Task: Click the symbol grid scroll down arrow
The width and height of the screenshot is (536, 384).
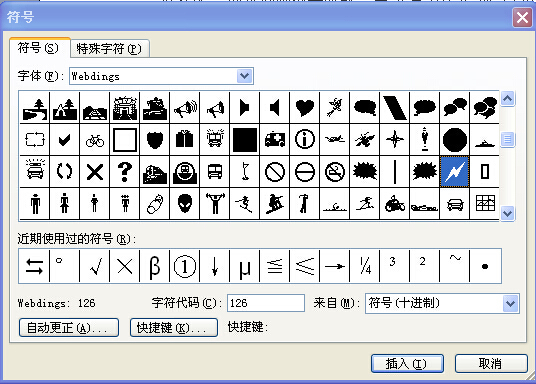Action: (508, 213)
